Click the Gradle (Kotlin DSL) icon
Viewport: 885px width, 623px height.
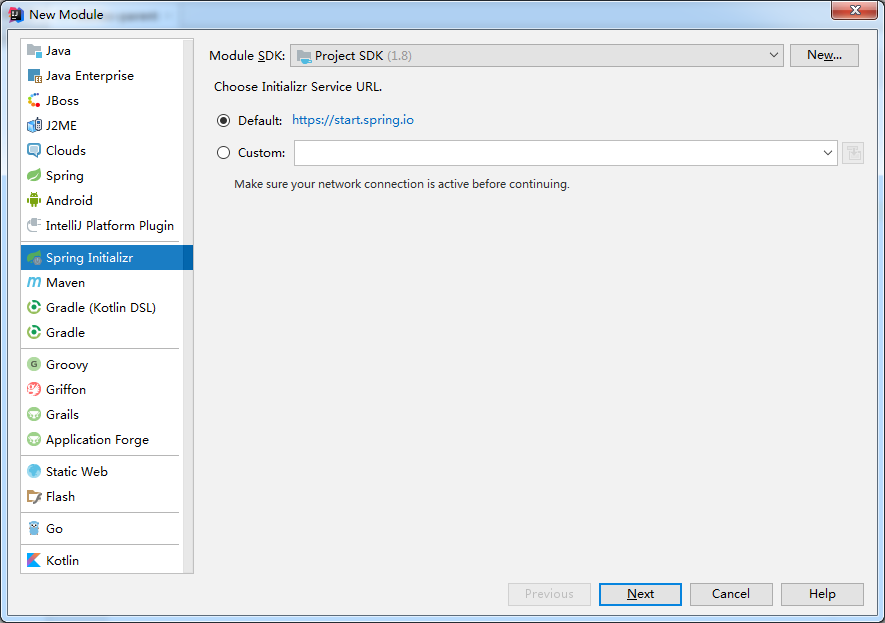(34, 307)
